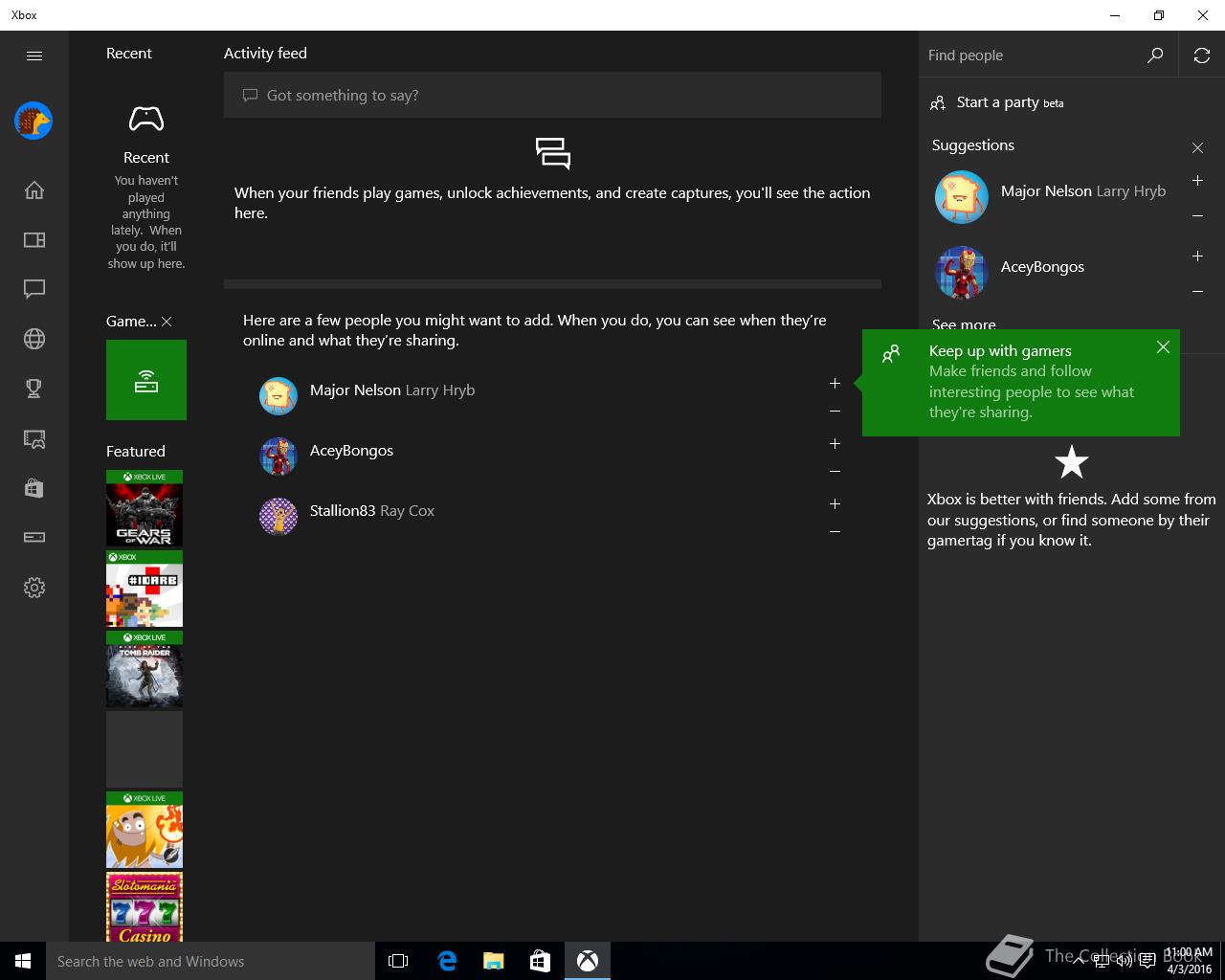1225x980 pixels.
Task: Open Windows Start menu
Action: click(x=23, y=961)
